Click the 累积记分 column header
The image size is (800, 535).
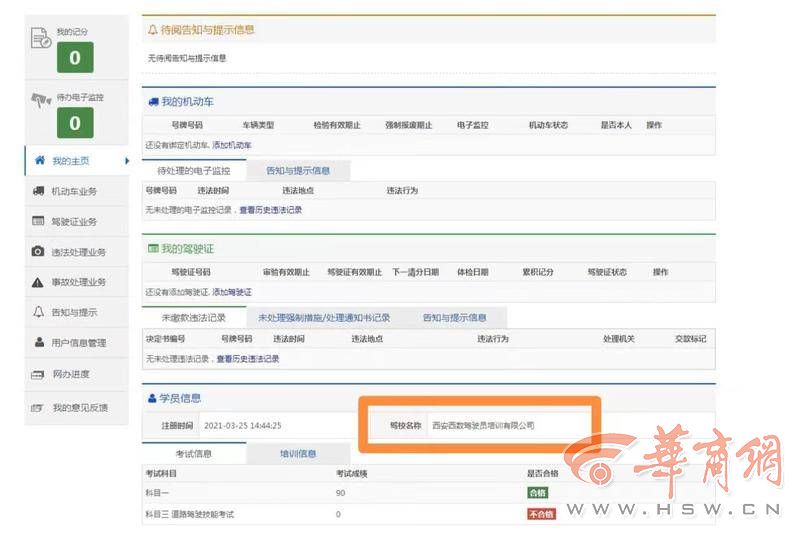538,272
